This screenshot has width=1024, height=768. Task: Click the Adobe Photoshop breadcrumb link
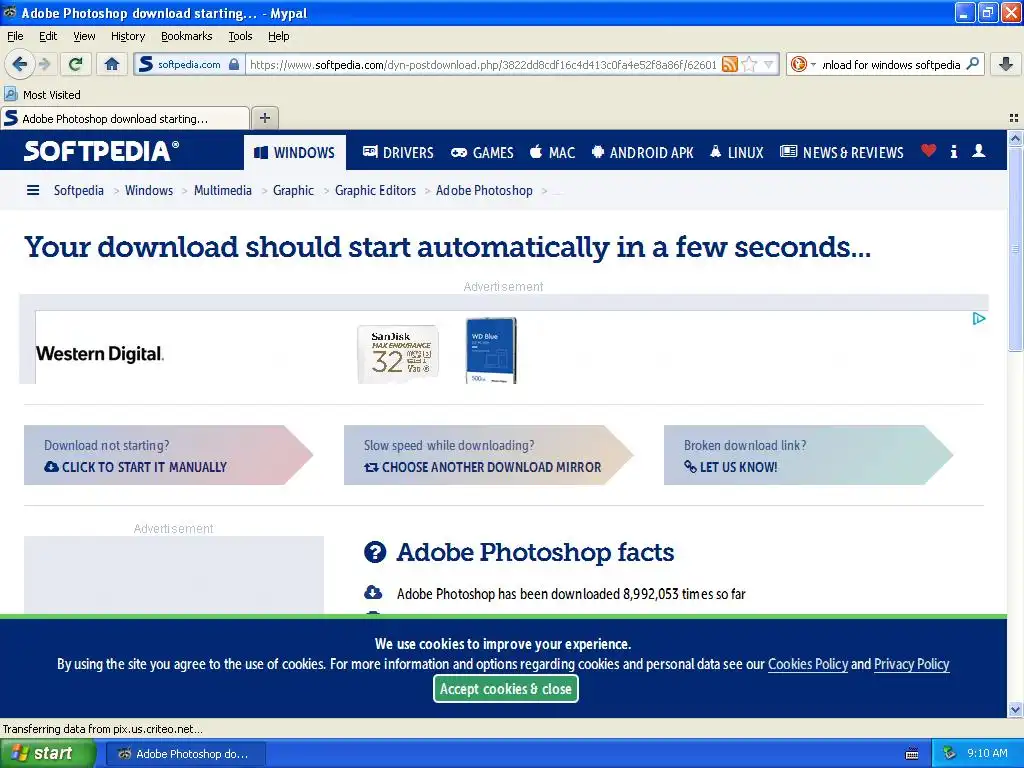click(484, 190)
